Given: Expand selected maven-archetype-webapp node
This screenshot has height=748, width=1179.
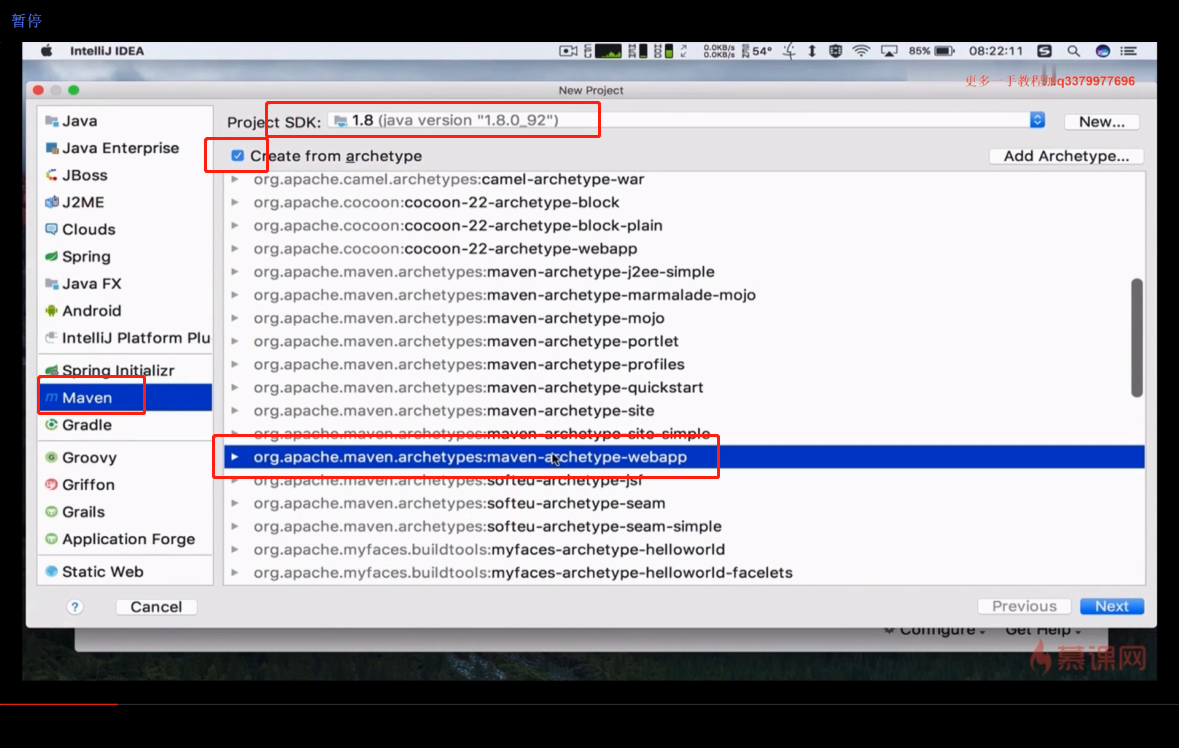Looking at the screenshot, I should pos(235,457).
